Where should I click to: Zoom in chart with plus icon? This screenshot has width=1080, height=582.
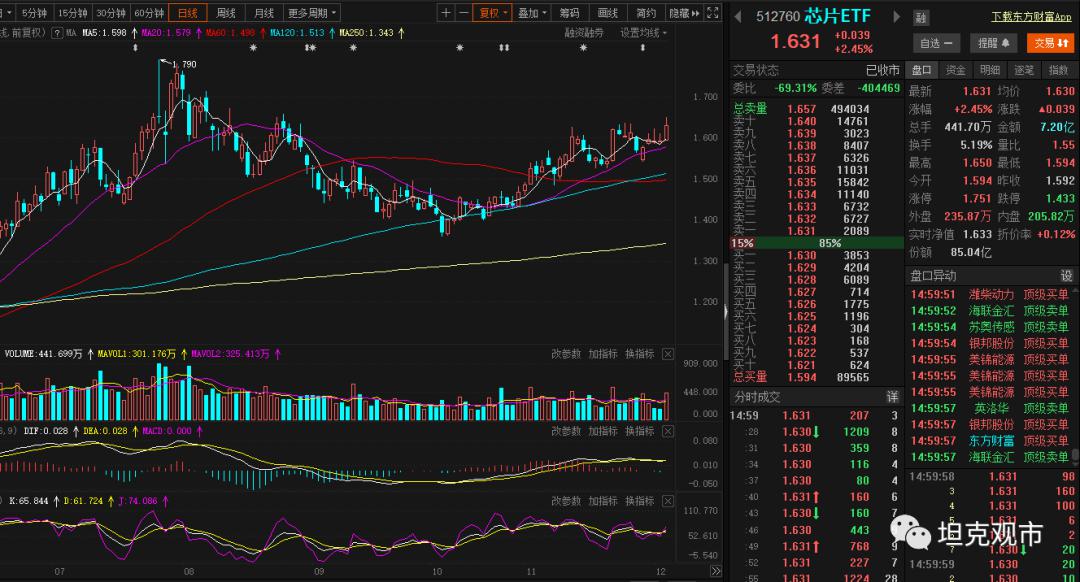[x=446, y=12]
